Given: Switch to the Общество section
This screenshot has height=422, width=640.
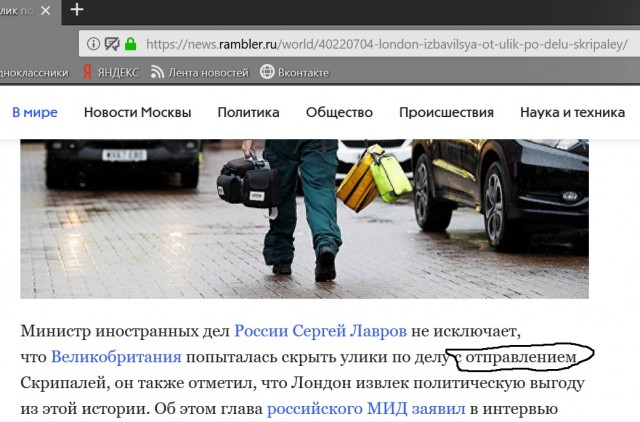Looking at the screenshot, I should tap(339, 112).
